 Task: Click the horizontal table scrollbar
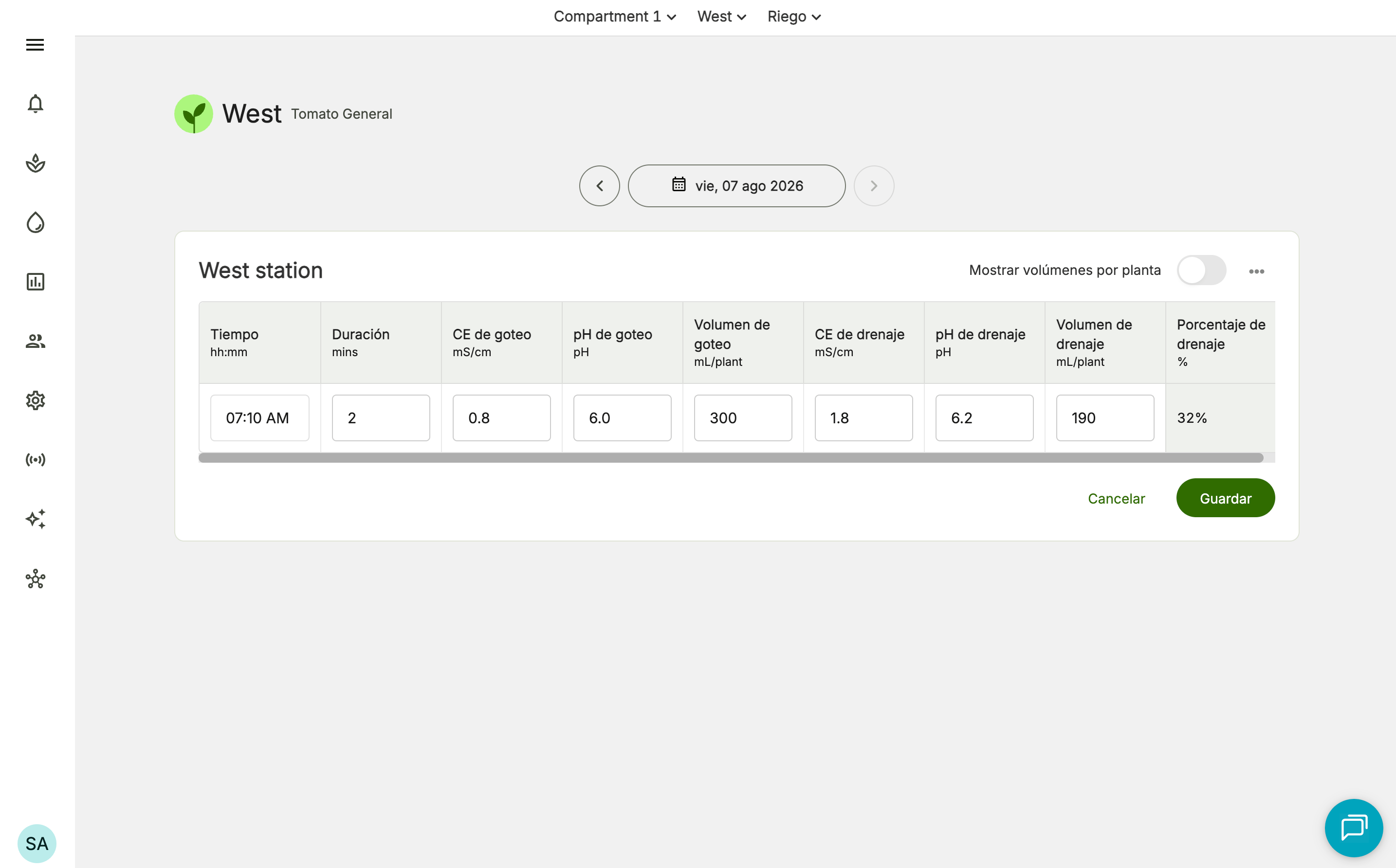pos(731,457)
